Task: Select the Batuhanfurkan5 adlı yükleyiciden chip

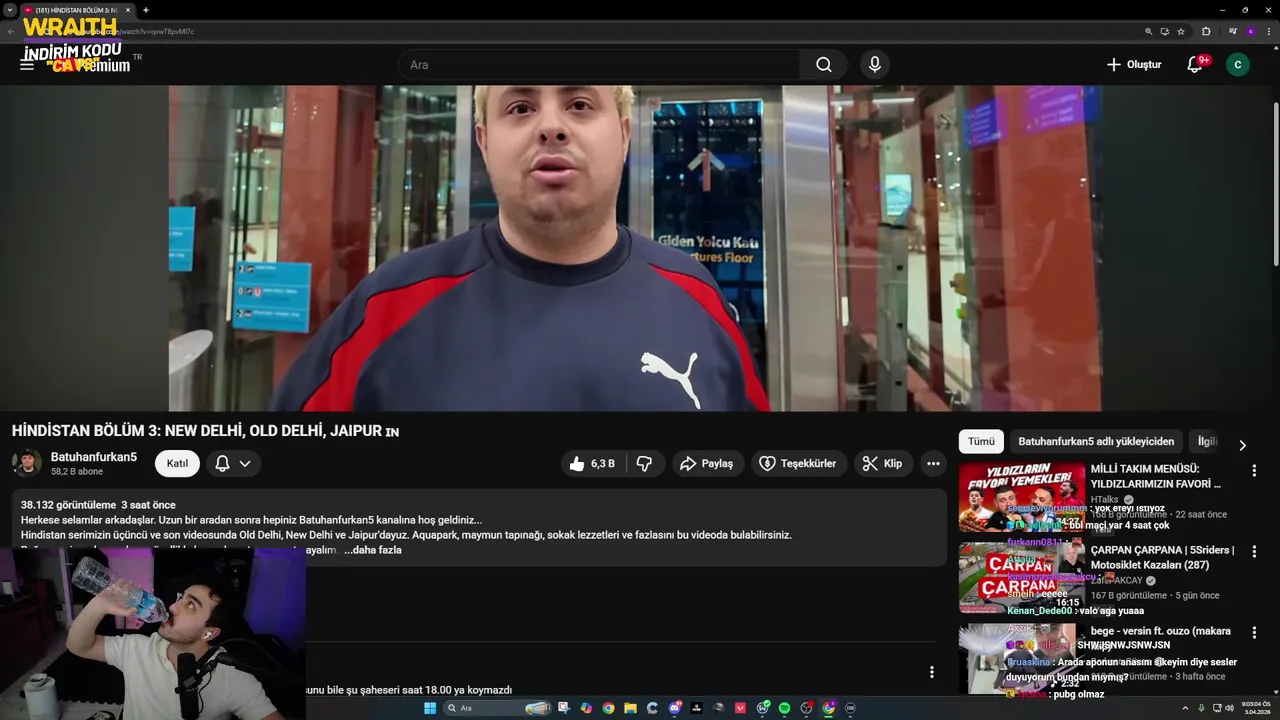Action: (x=1096, y=442)
